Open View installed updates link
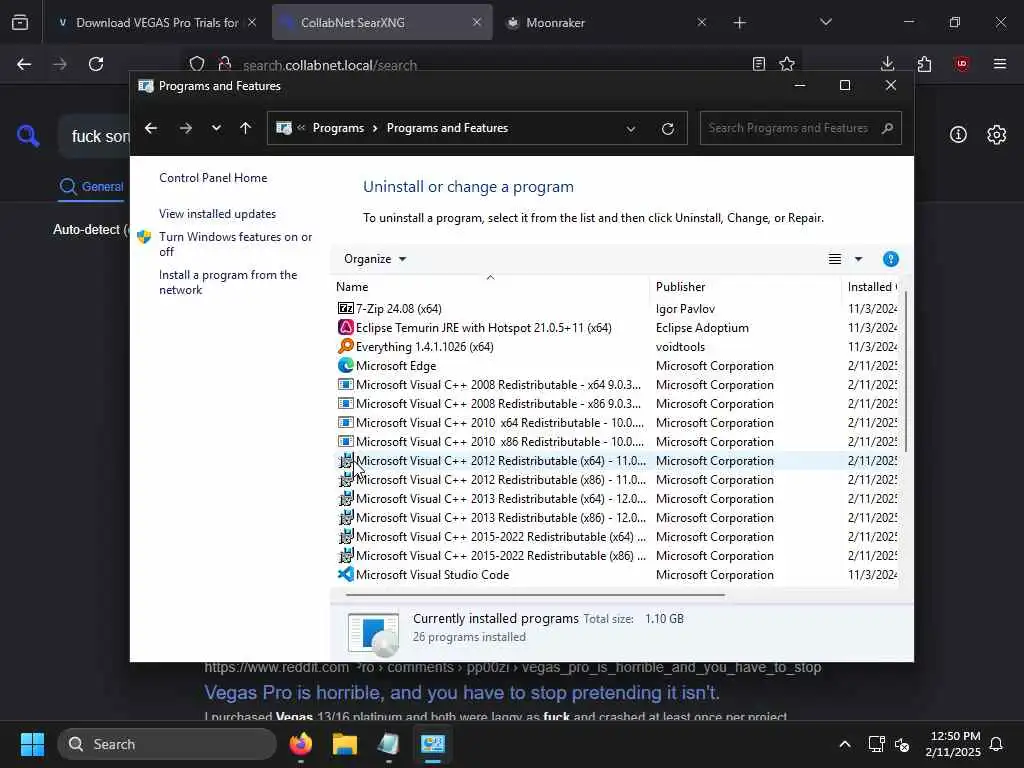 point(217,214)
